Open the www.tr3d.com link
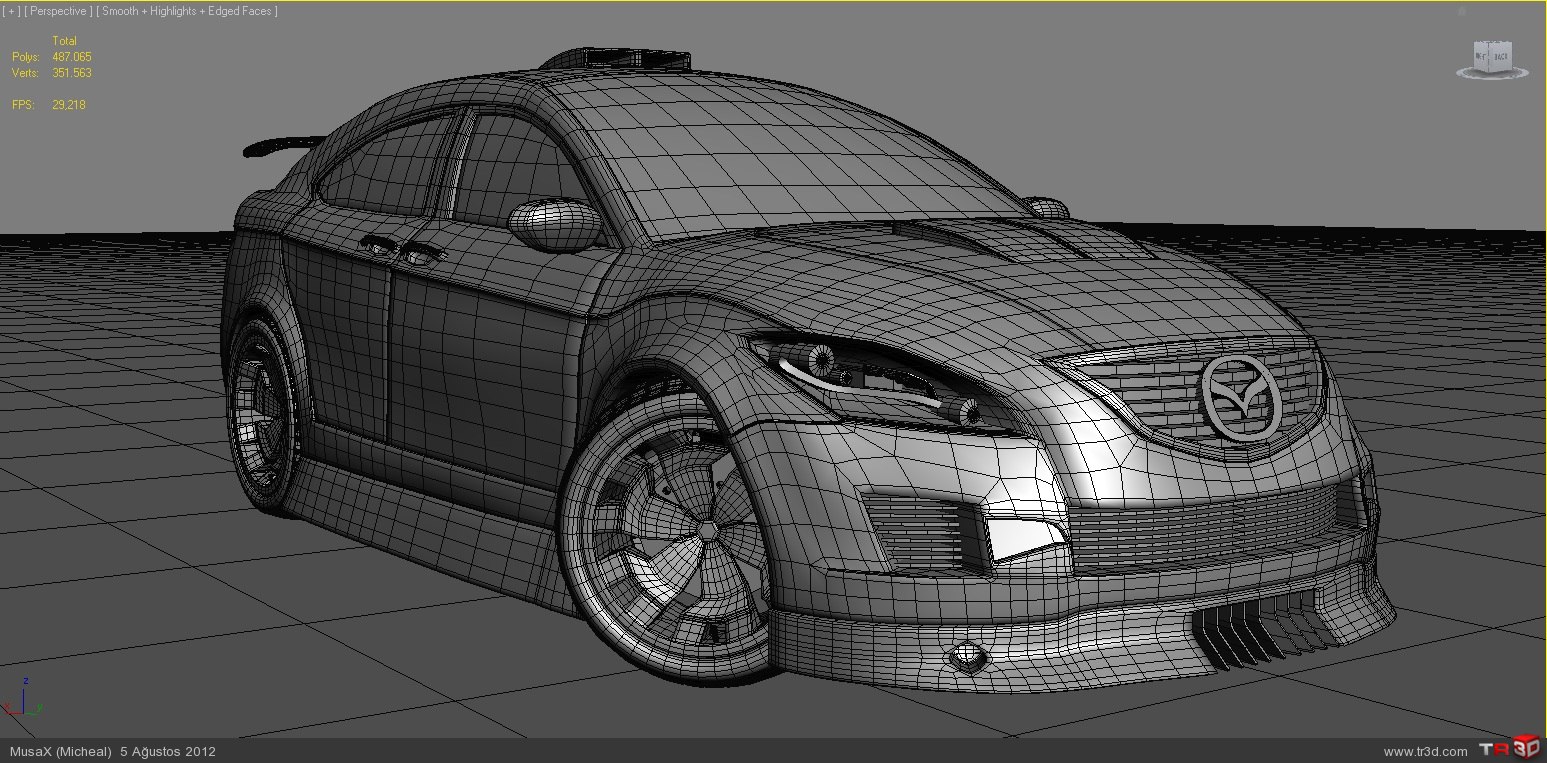 click(x=1426, y=751)
